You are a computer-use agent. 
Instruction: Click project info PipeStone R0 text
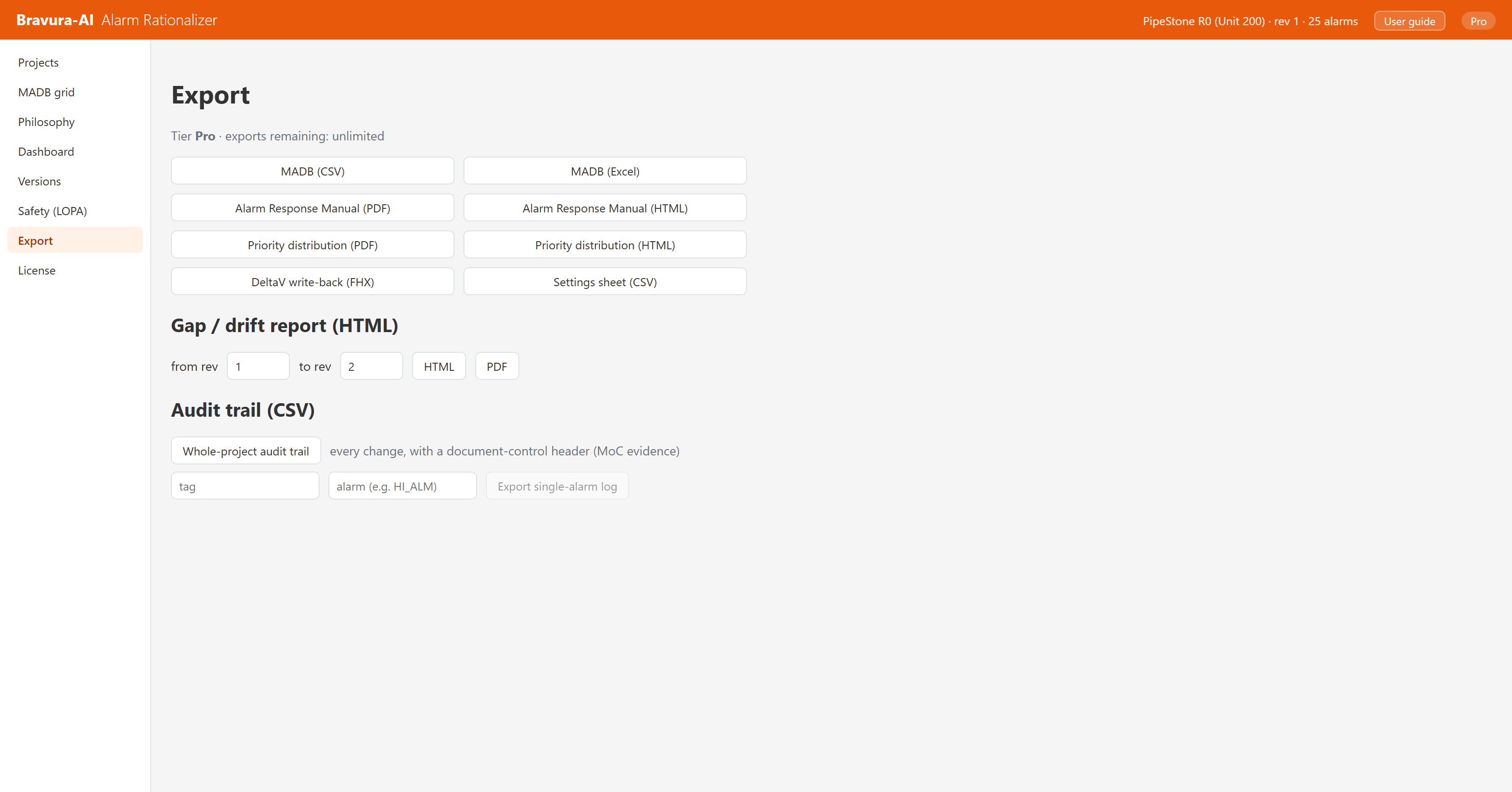pyautogui.click(x=1250, y=21)
